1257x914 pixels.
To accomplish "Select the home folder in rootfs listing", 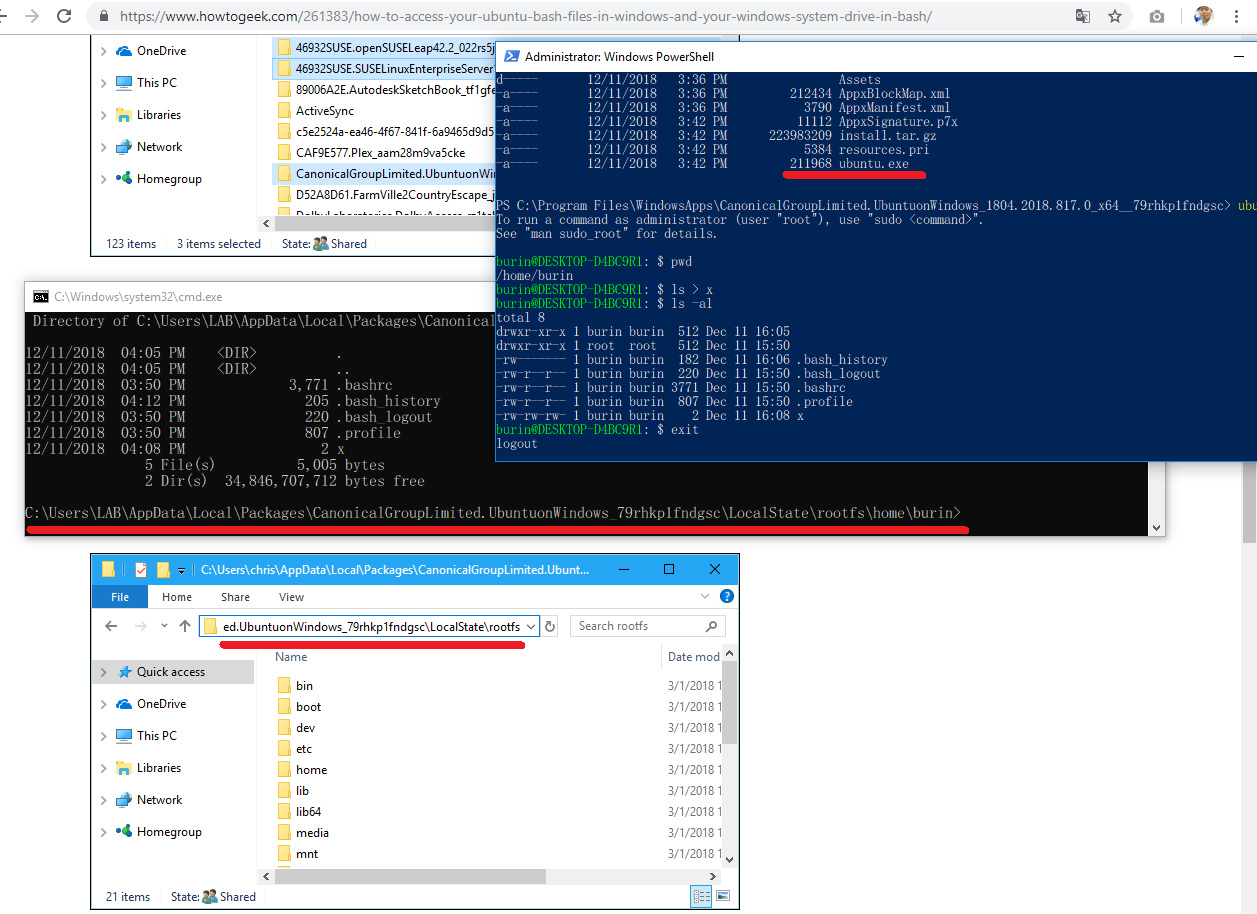I will pos(311,770).
